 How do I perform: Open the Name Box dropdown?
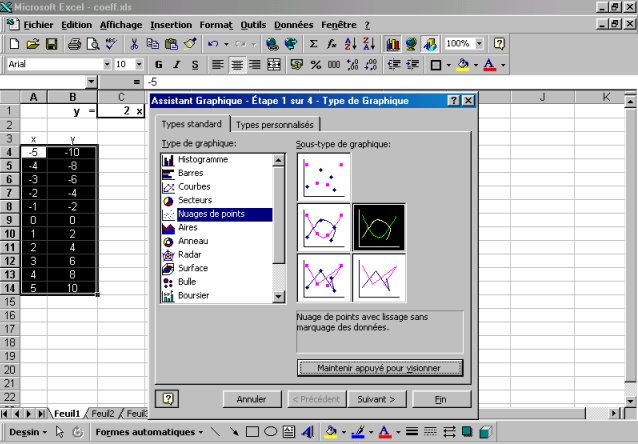click(91, 82)
